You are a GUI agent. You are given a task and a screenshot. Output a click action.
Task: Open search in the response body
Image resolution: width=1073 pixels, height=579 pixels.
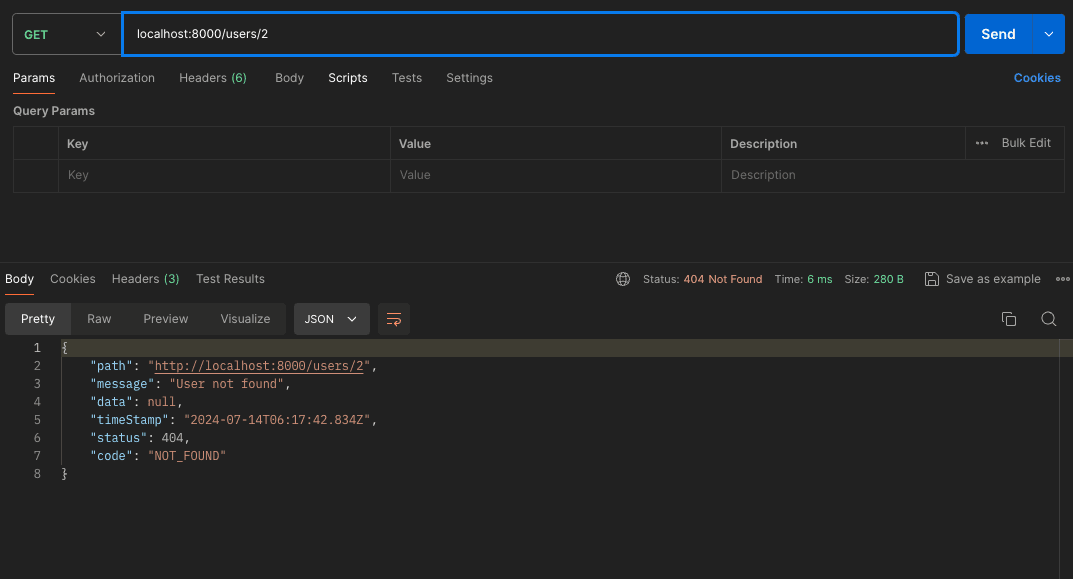pyautogui.click(x=1048, y=319)
